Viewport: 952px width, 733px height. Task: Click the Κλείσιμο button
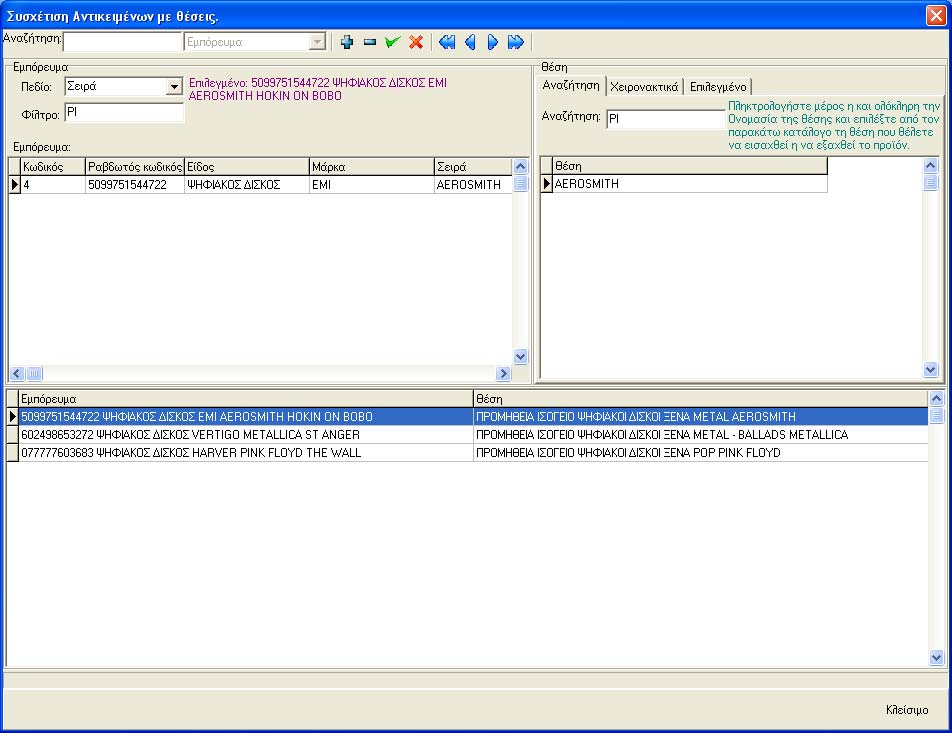pyautogui.click(x=907, y=709)
